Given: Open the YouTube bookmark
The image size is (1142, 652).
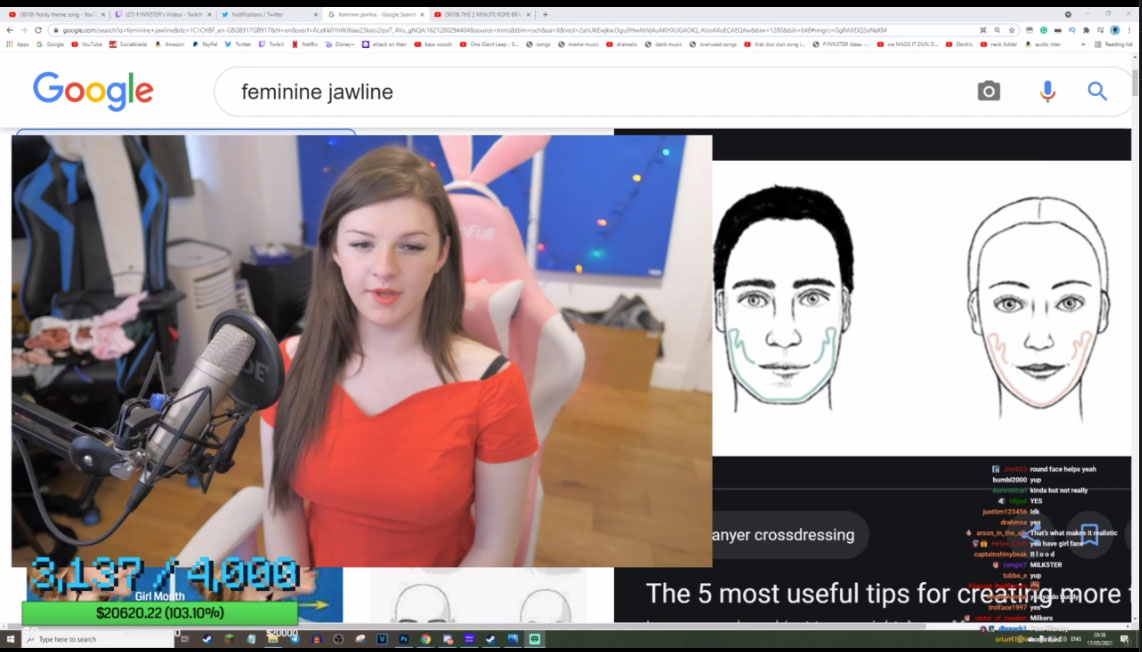Looking at the screenshot, I should click(x=87, y=44).
